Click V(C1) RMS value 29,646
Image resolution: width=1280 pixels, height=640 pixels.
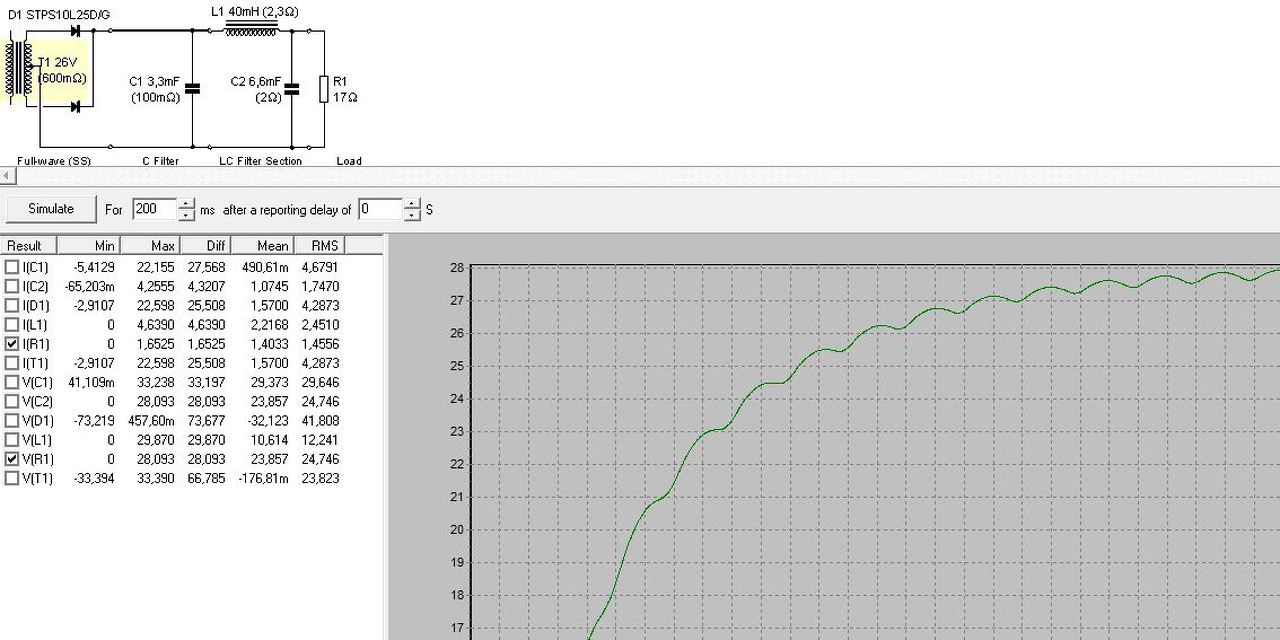click(x=320, y=382)
